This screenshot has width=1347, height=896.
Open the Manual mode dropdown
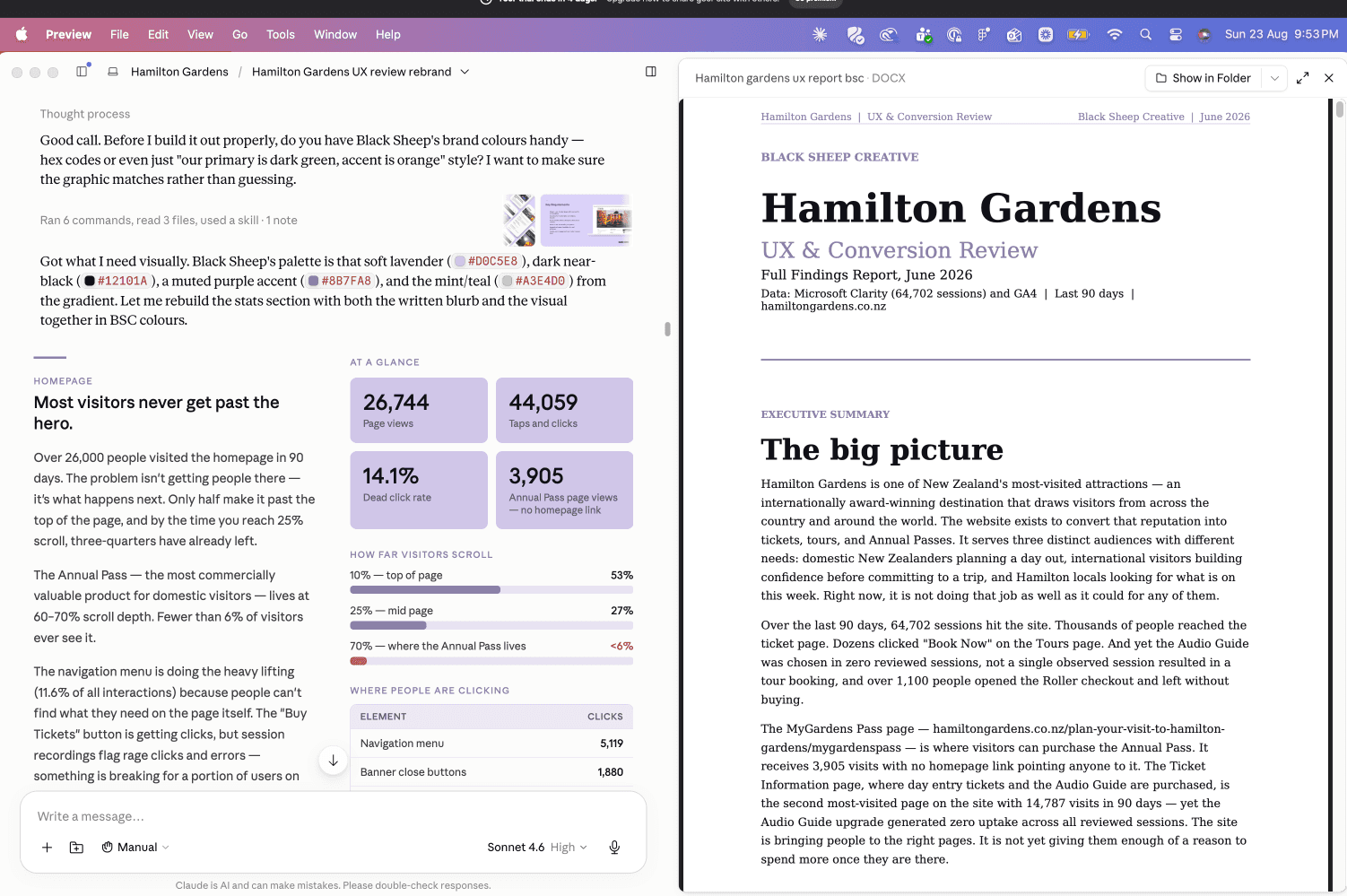point(135,847)
